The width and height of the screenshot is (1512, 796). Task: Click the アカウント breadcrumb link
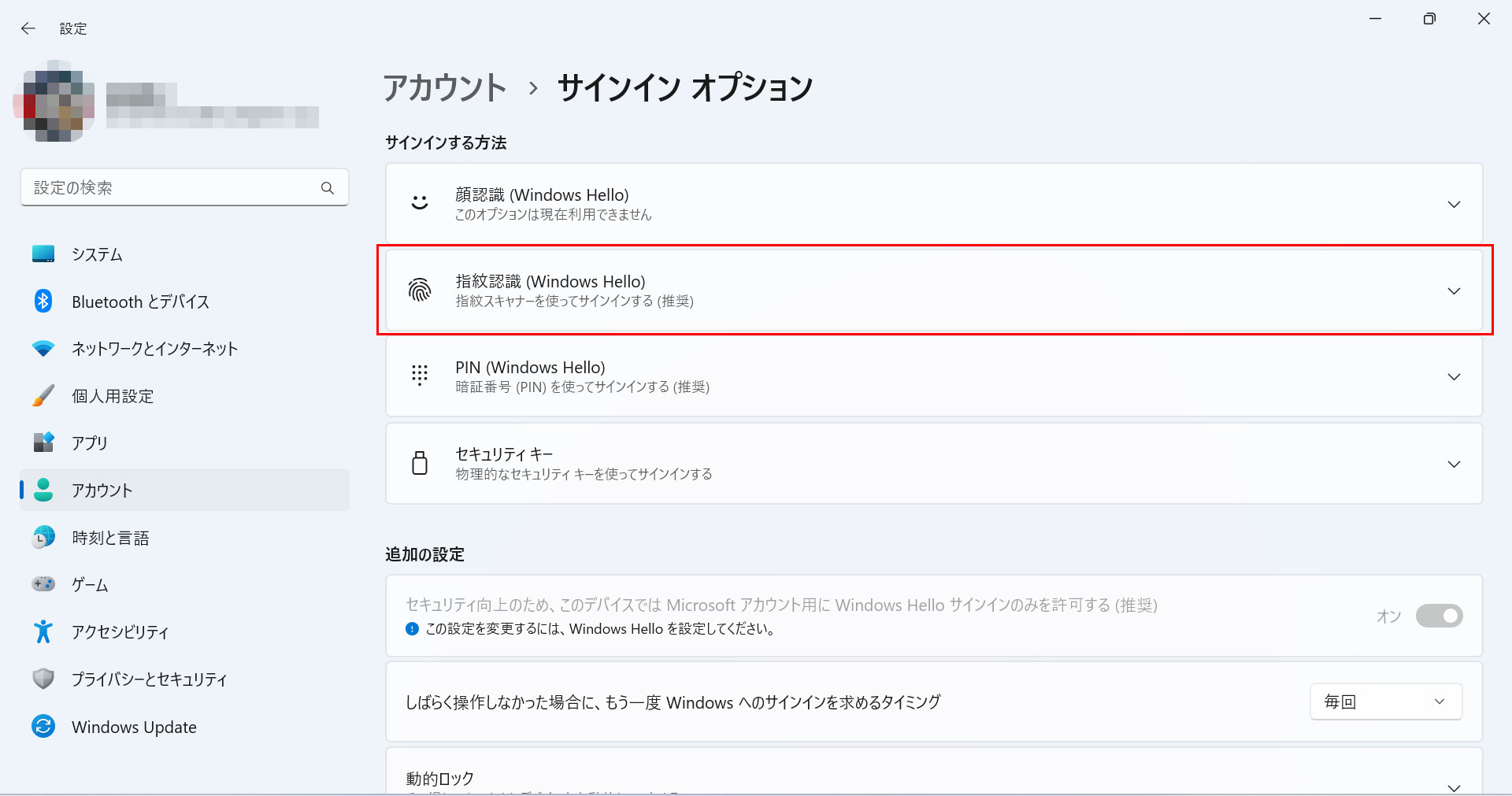click(x=445, y=87)
